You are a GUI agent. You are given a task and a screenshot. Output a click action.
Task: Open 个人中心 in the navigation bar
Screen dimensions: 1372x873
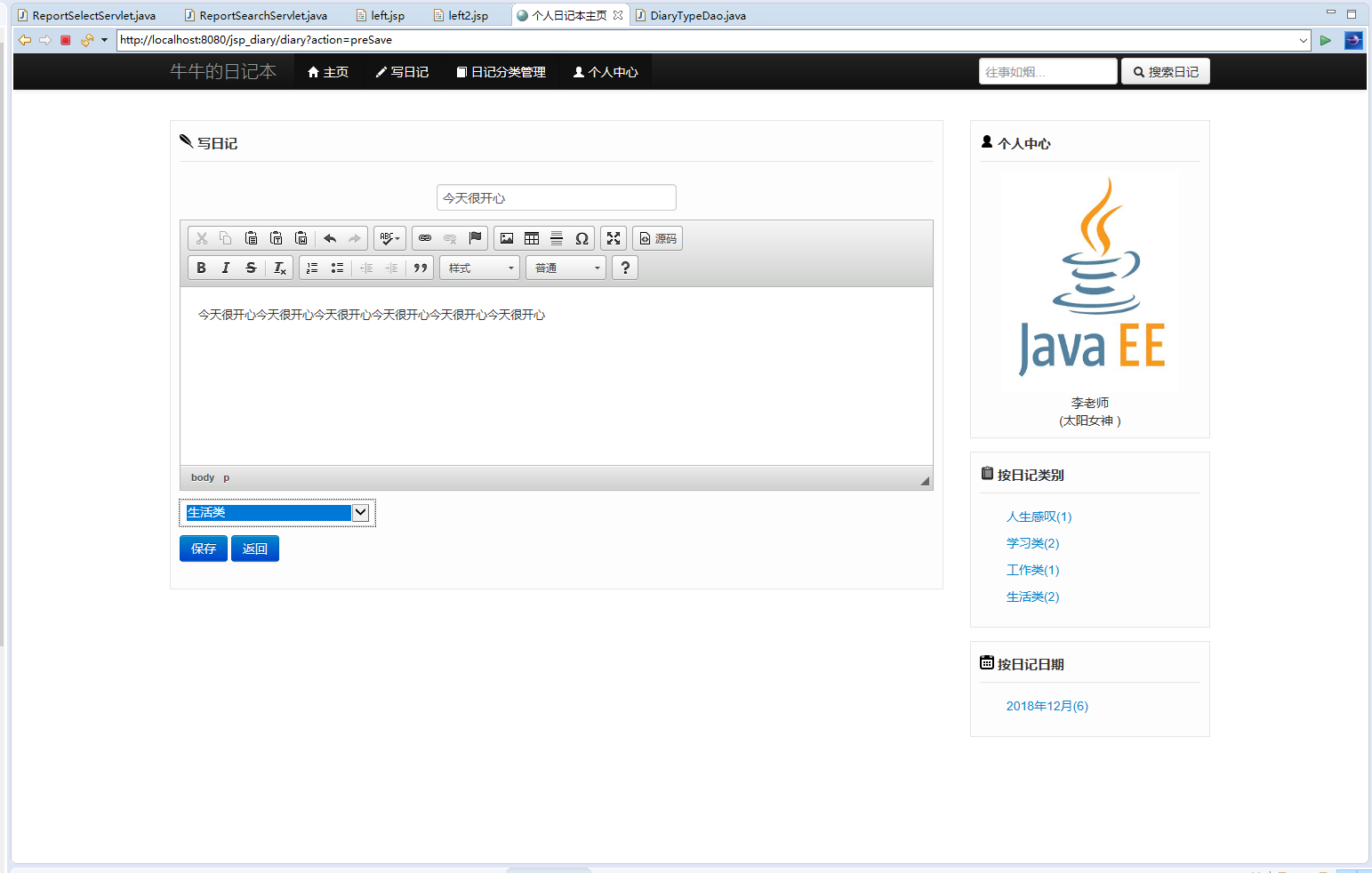click(x=606, y=72)
